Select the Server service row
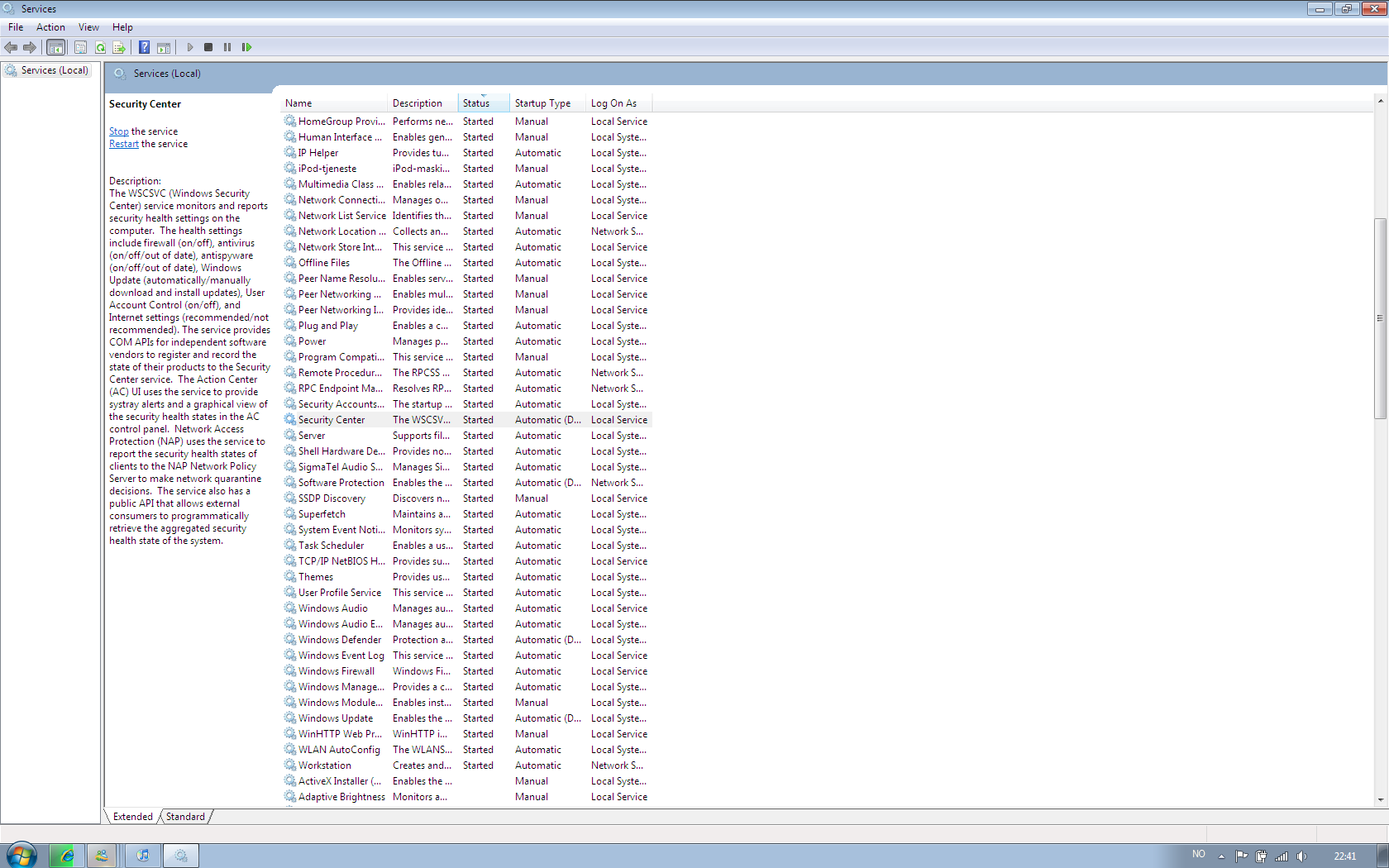The width and height of the screenshot is (1389, 868). tap(467, 436)
